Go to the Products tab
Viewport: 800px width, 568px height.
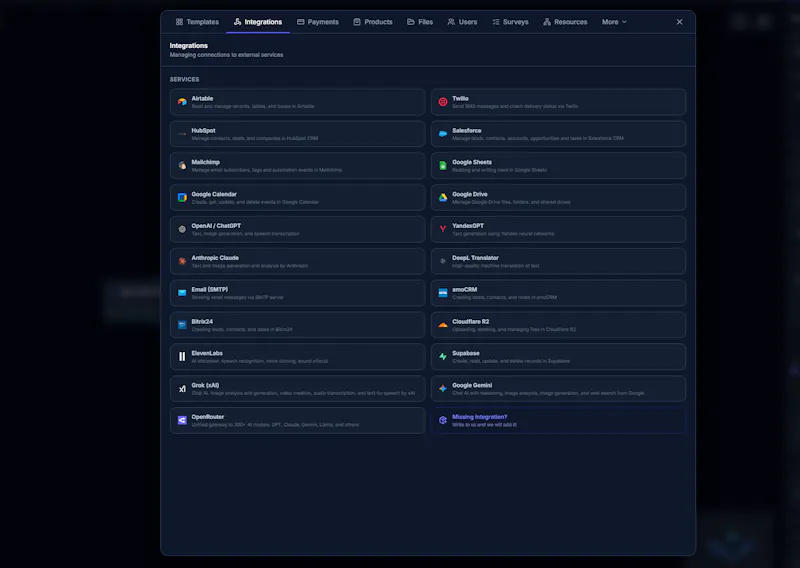[x=373, y=22]
